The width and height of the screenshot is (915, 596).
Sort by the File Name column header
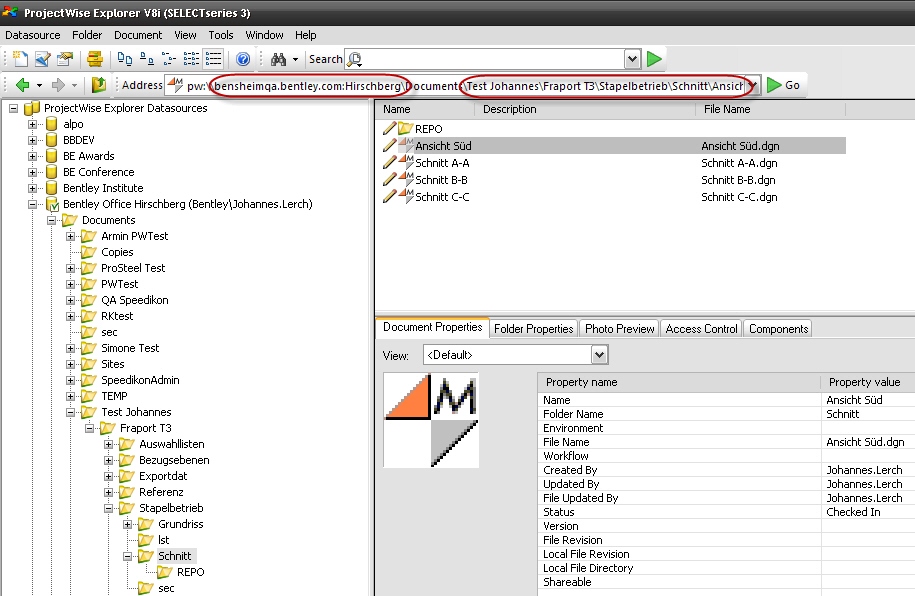770,109
